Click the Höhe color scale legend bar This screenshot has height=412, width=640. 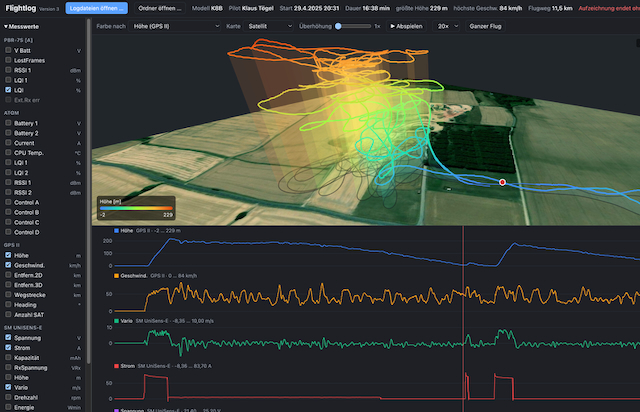coord(136,208)
